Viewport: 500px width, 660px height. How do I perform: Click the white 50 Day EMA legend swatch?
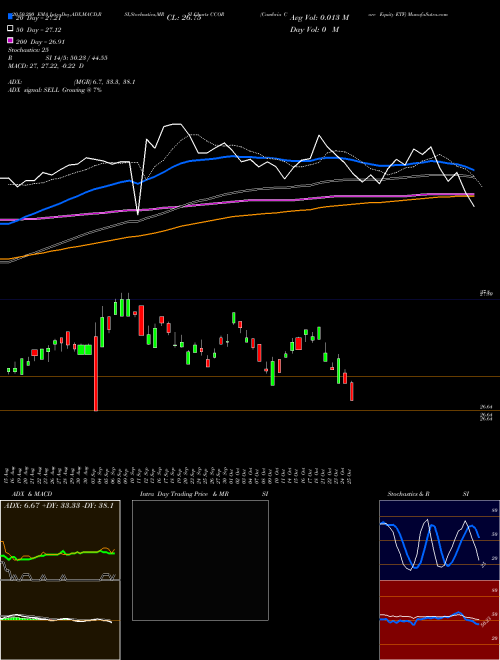point(10,29)
